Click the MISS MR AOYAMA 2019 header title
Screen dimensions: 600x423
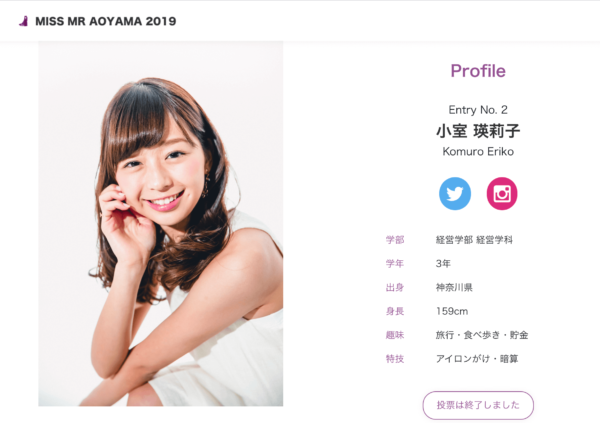(106, 21)
